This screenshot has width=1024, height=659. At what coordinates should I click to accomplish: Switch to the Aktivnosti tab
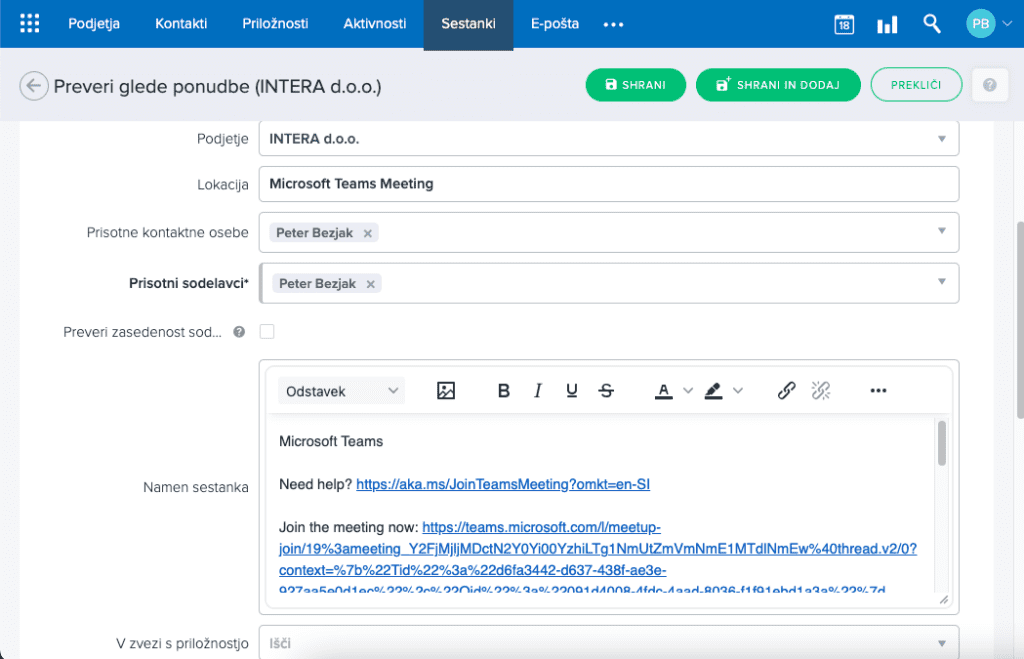(374, 24)
